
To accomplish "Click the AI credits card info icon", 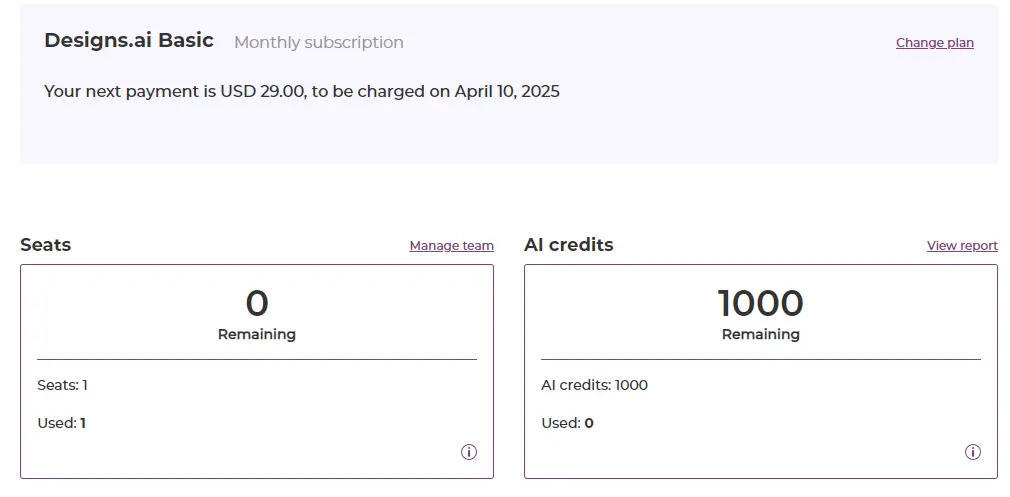I will click(x=973, y=452).
